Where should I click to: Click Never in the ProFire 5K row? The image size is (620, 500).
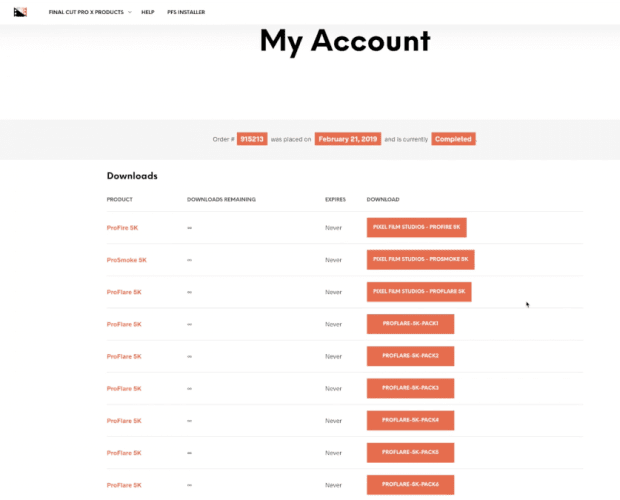pos(333,228)
